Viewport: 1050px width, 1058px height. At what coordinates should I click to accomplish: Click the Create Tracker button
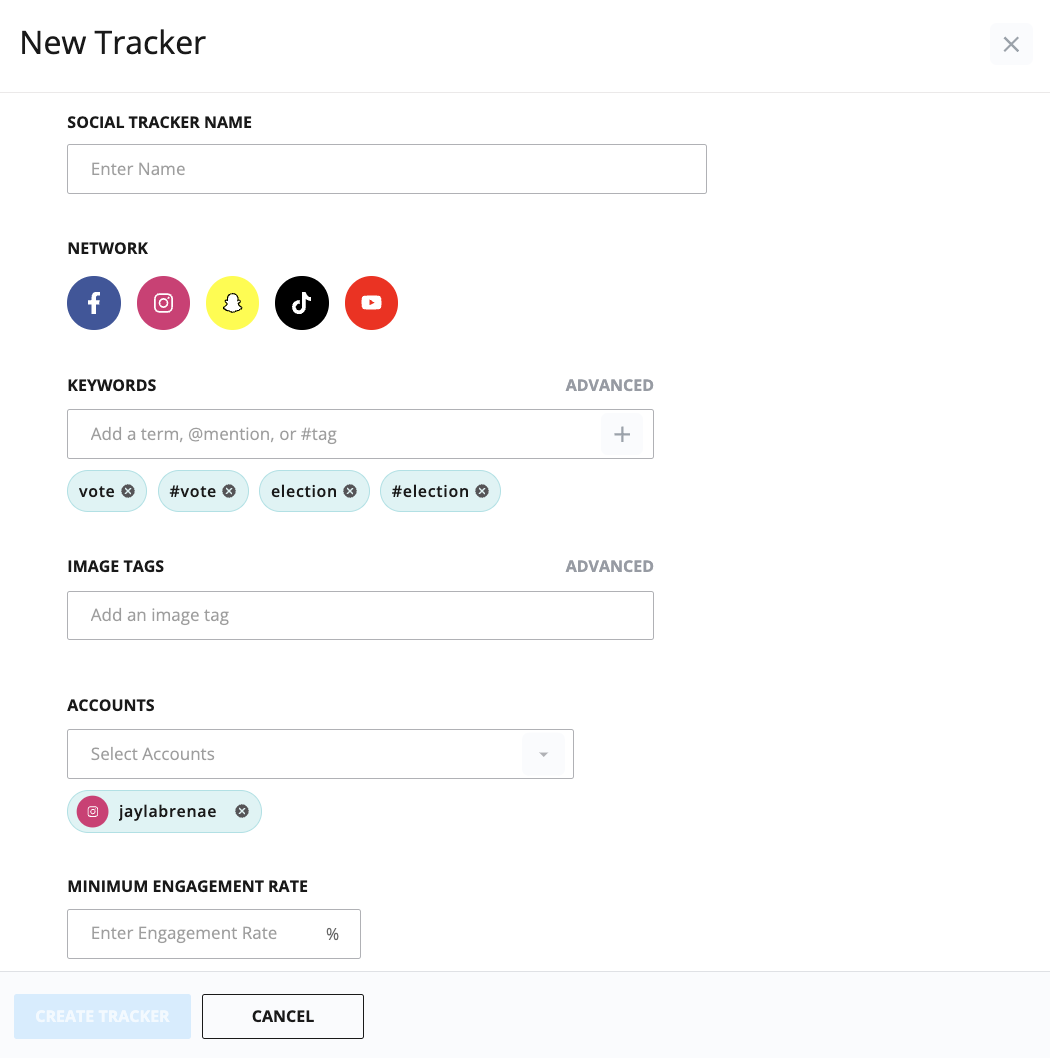[x=103, y=1016]
